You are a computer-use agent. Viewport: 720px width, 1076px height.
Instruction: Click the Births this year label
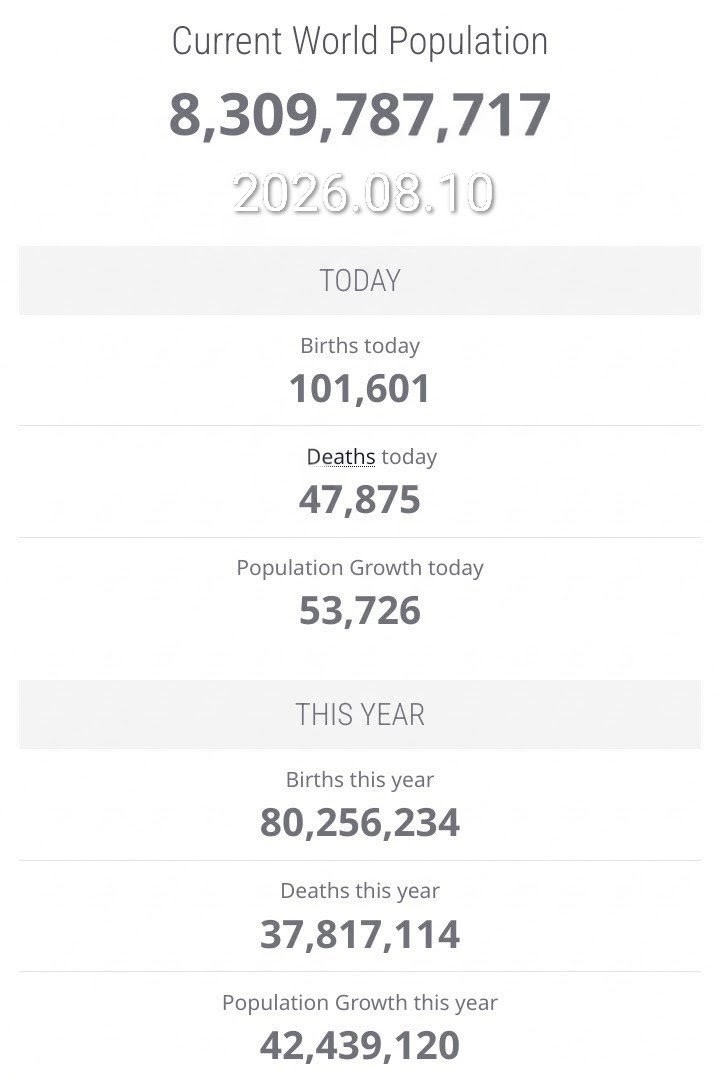[360, 780]
